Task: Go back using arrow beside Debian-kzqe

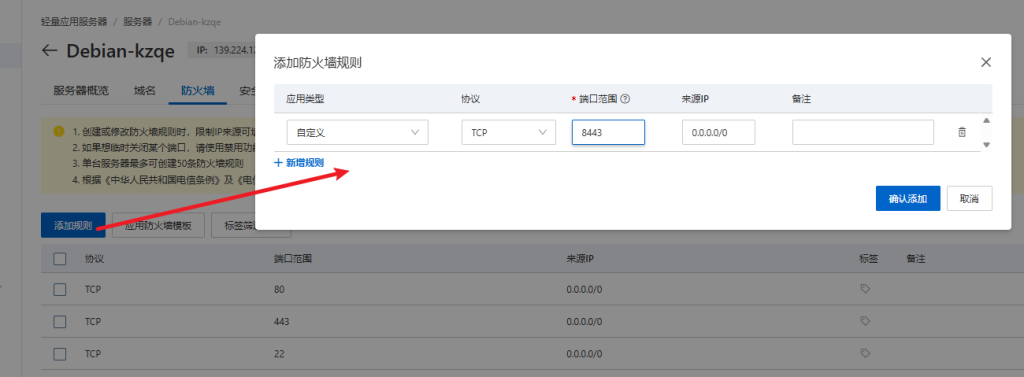Action: coord(50,51)
